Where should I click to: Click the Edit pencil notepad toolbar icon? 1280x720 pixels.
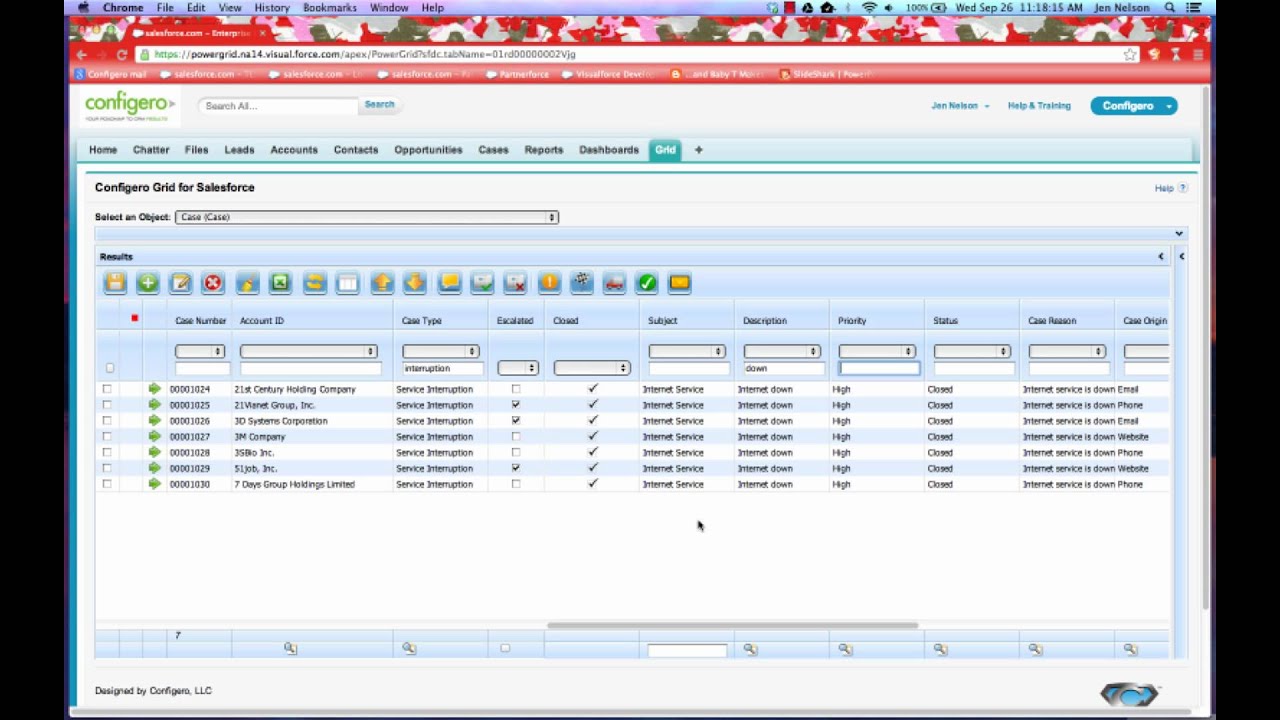181,283
